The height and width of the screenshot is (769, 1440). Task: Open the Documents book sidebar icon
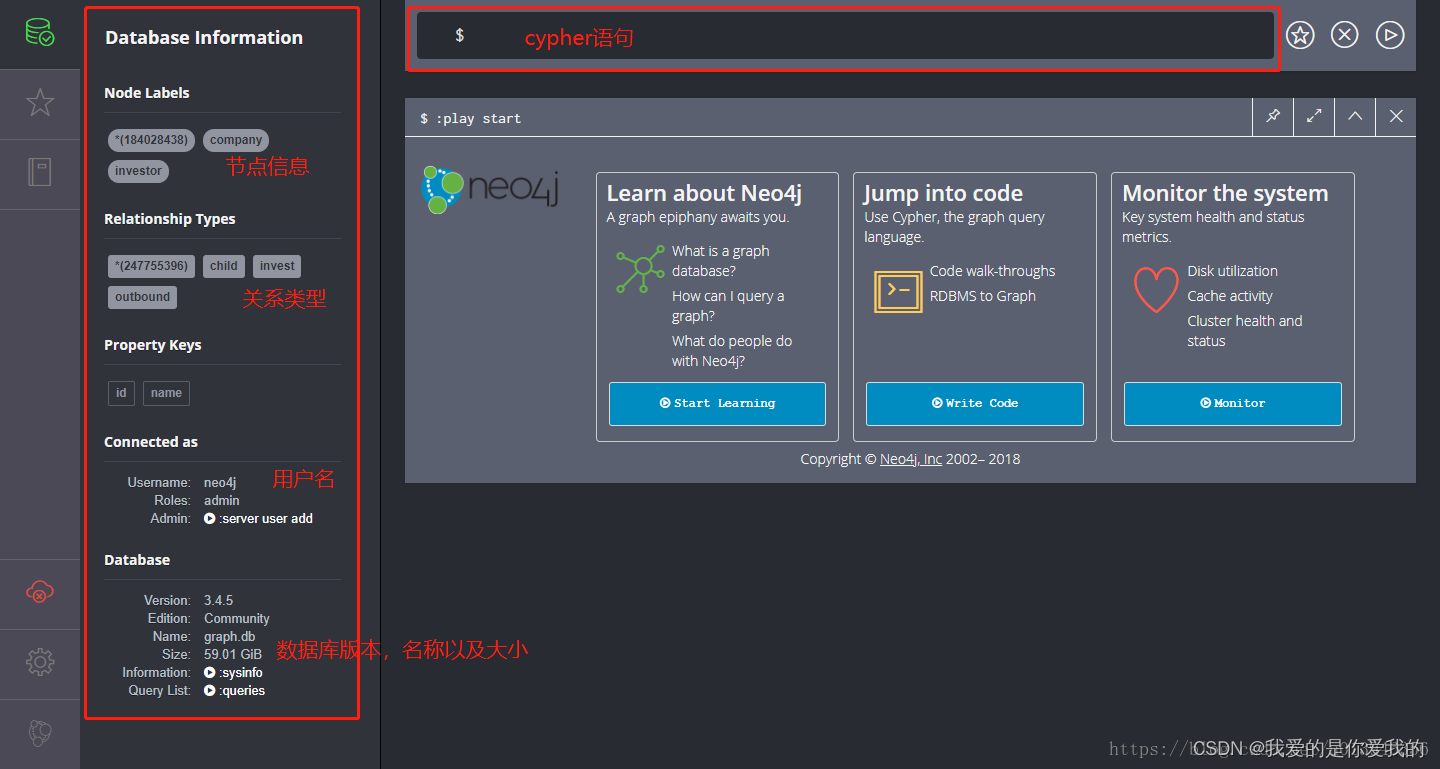coord(40,171)
